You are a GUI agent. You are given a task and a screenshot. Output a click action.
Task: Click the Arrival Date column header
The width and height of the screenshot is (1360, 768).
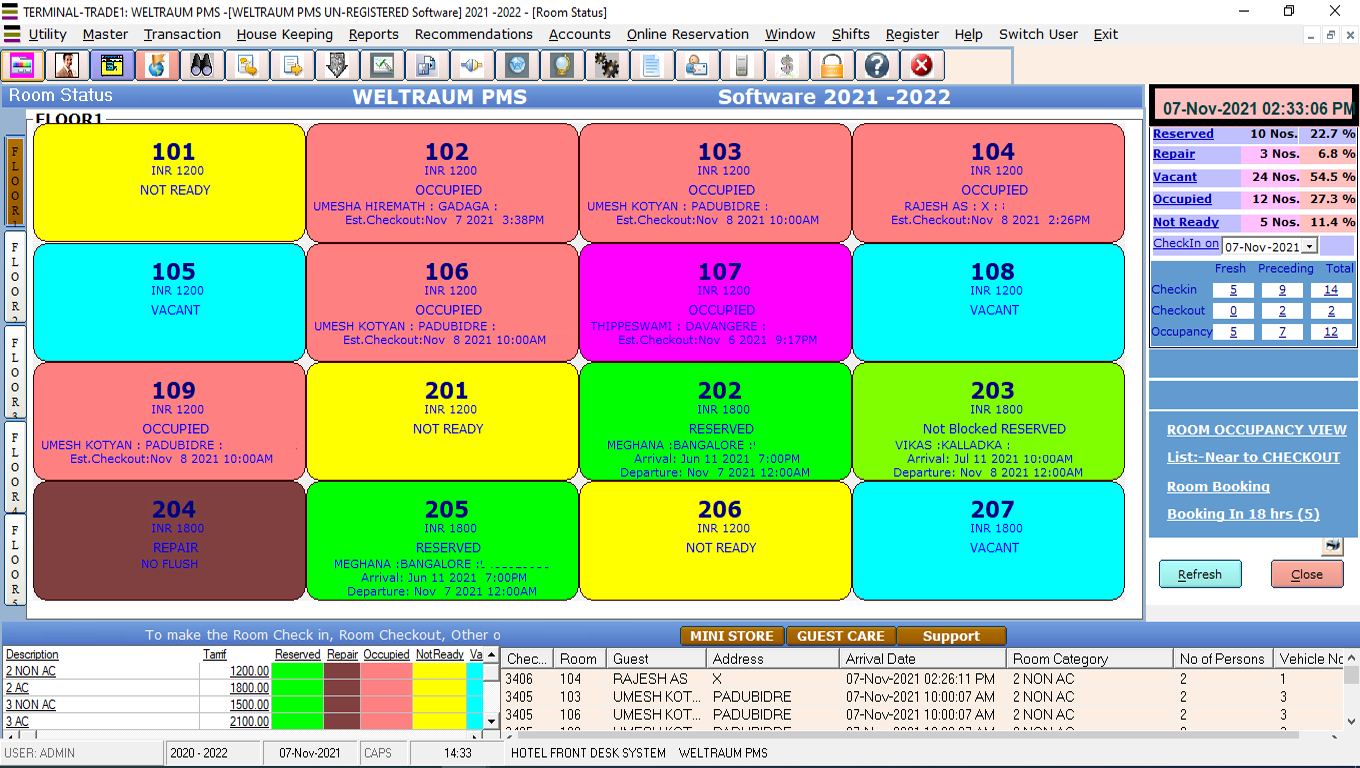[x=923, y=659]
